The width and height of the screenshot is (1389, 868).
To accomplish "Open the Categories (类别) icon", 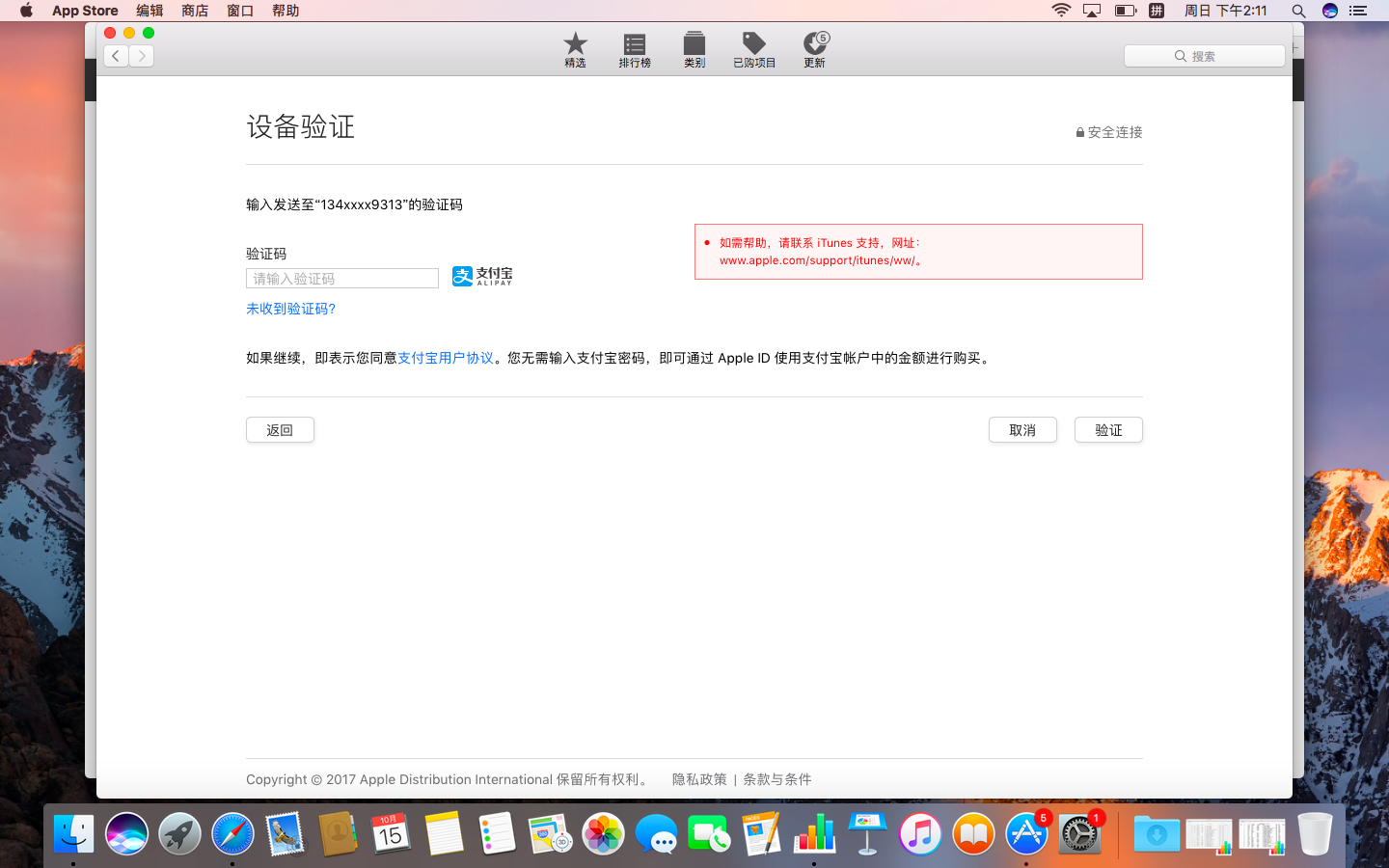I will tap(694, 49).
